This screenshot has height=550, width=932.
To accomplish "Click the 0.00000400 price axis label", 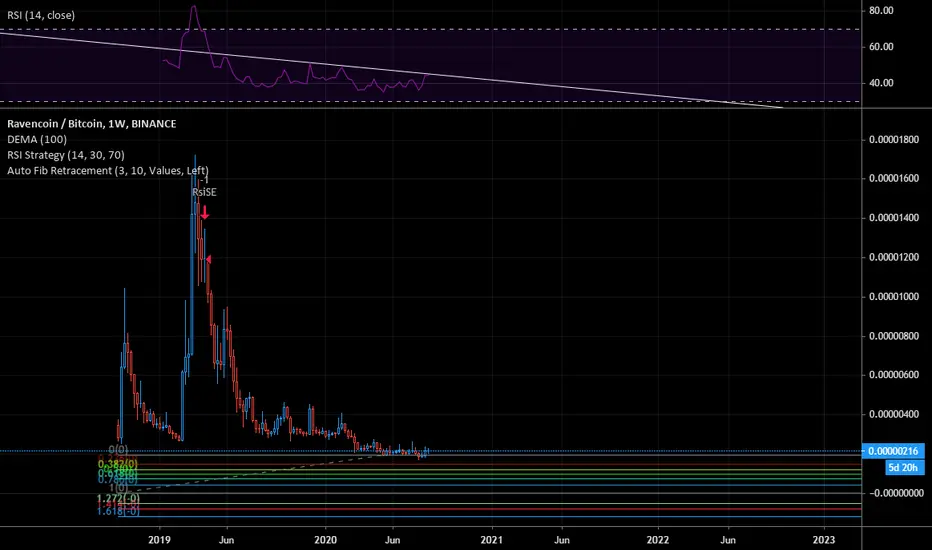I will pos(893,414).
